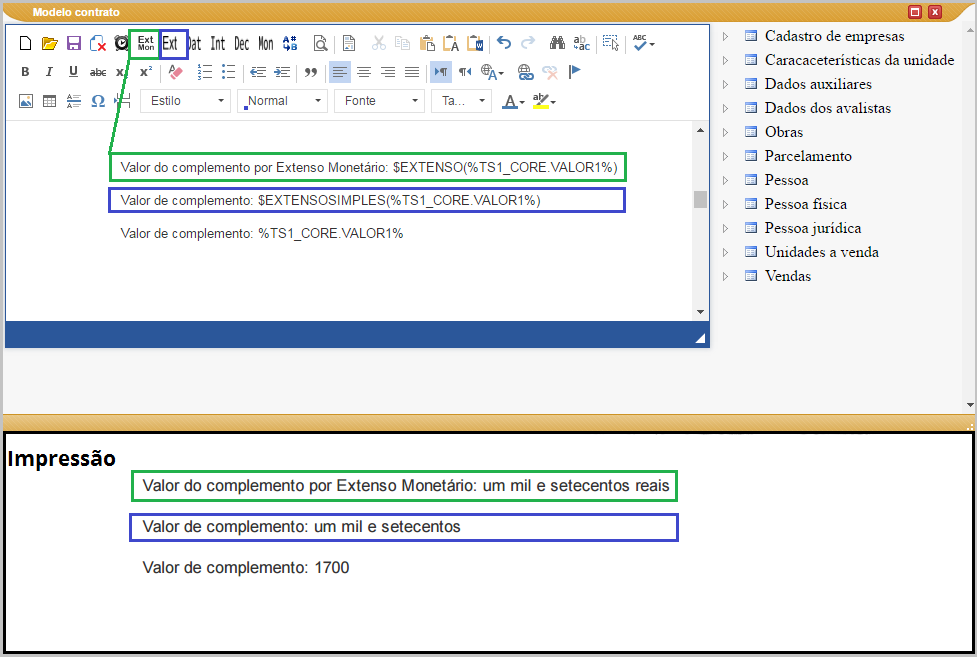
Task: Select Obras in the field tree
Action: 784,132
